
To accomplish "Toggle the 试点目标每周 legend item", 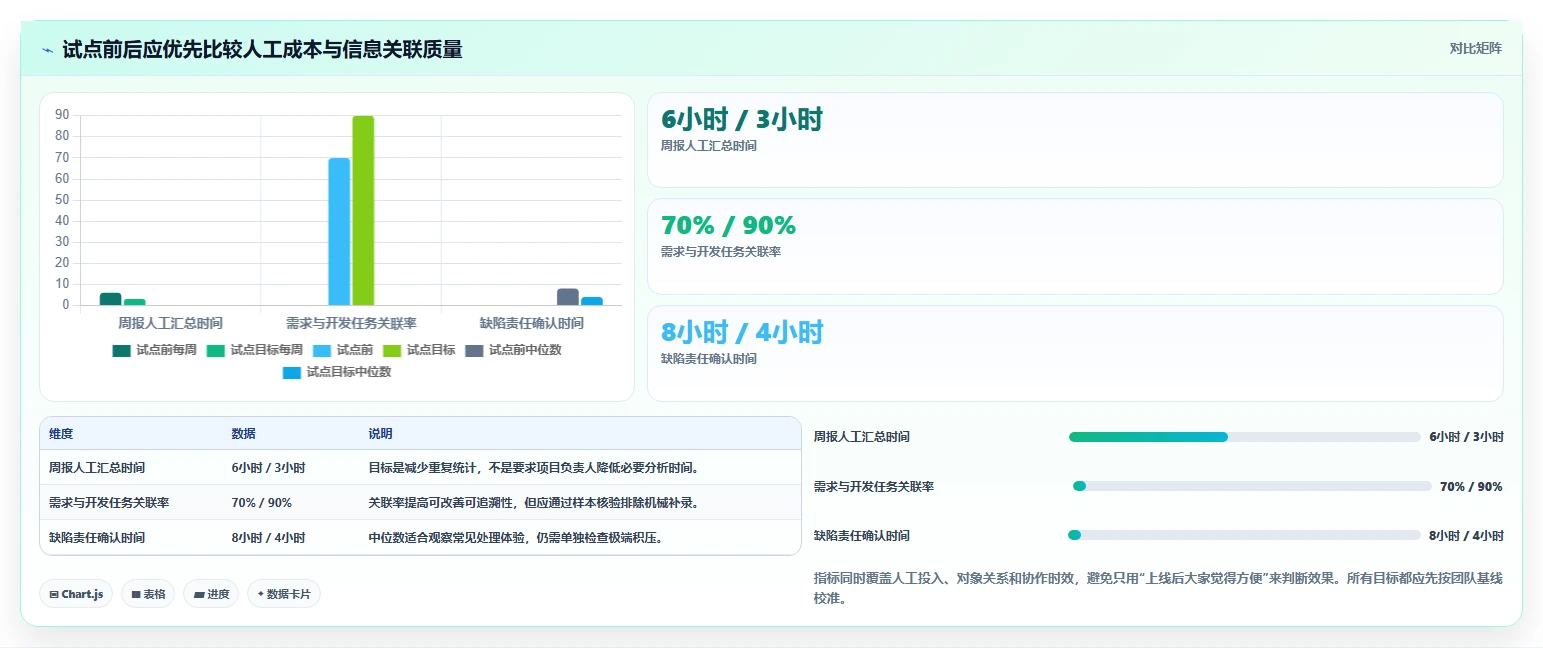I will click(254, 350).
